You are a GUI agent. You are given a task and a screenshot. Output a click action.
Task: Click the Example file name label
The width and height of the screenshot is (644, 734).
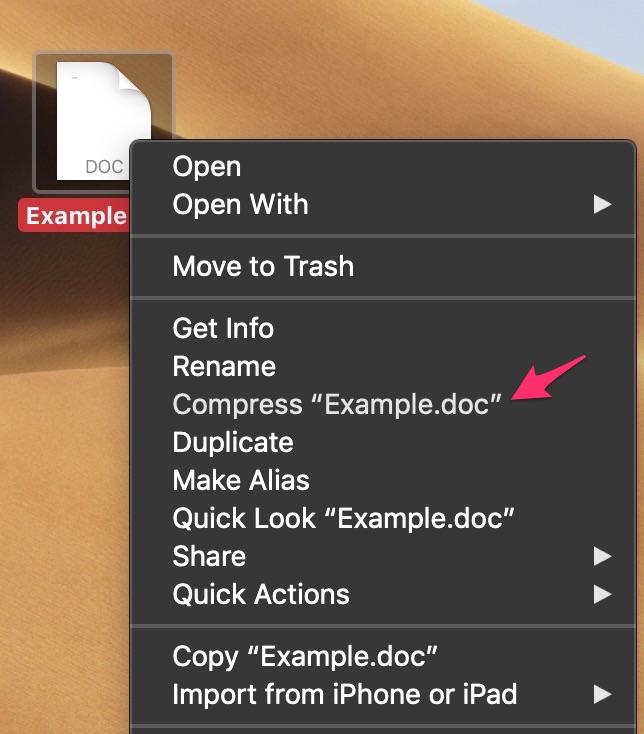[x=75, y=216]
